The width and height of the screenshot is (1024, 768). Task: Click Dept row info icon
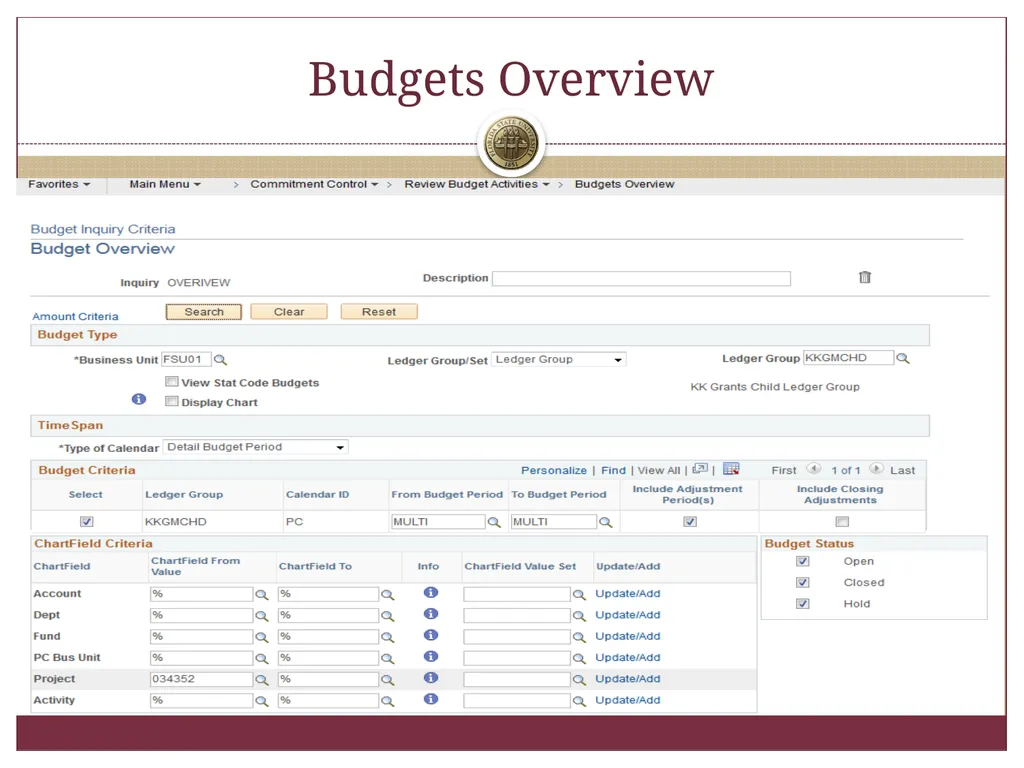(x=430, y=614)
